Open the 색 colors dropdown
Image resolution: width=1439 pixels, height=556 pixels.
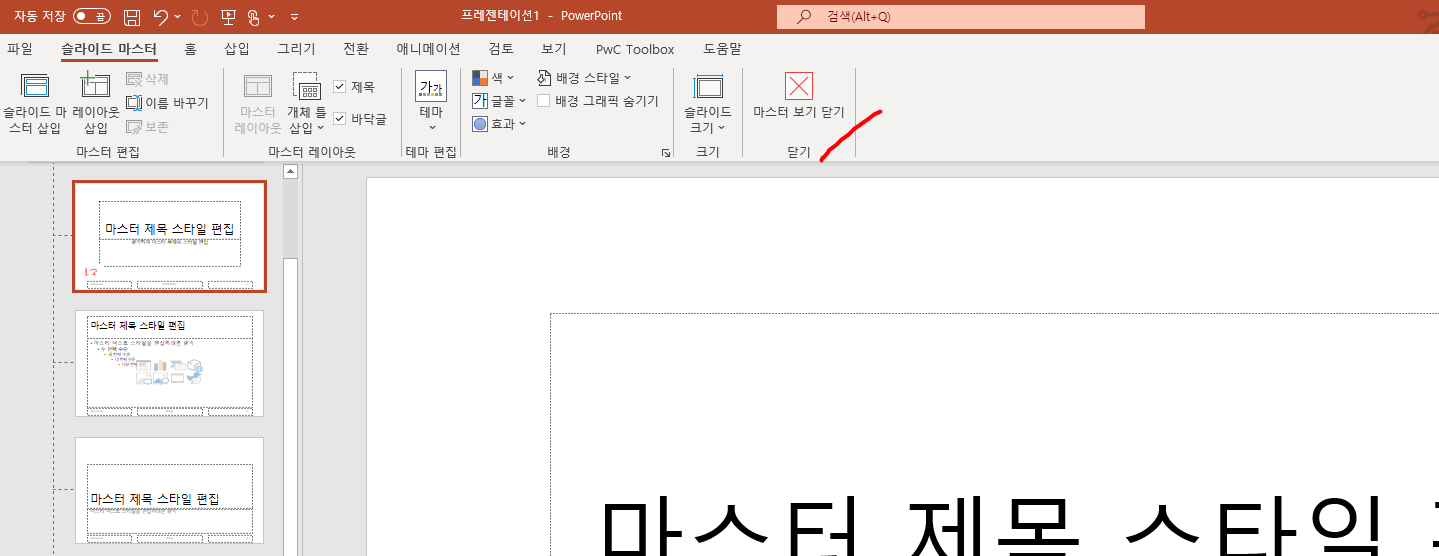493,78
